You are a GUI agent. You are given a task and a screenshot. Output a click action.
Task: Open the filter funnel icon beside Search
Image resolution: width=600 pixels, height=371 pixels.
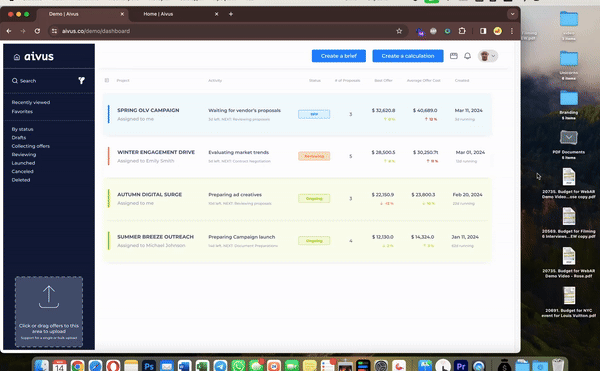pos(82,80)
